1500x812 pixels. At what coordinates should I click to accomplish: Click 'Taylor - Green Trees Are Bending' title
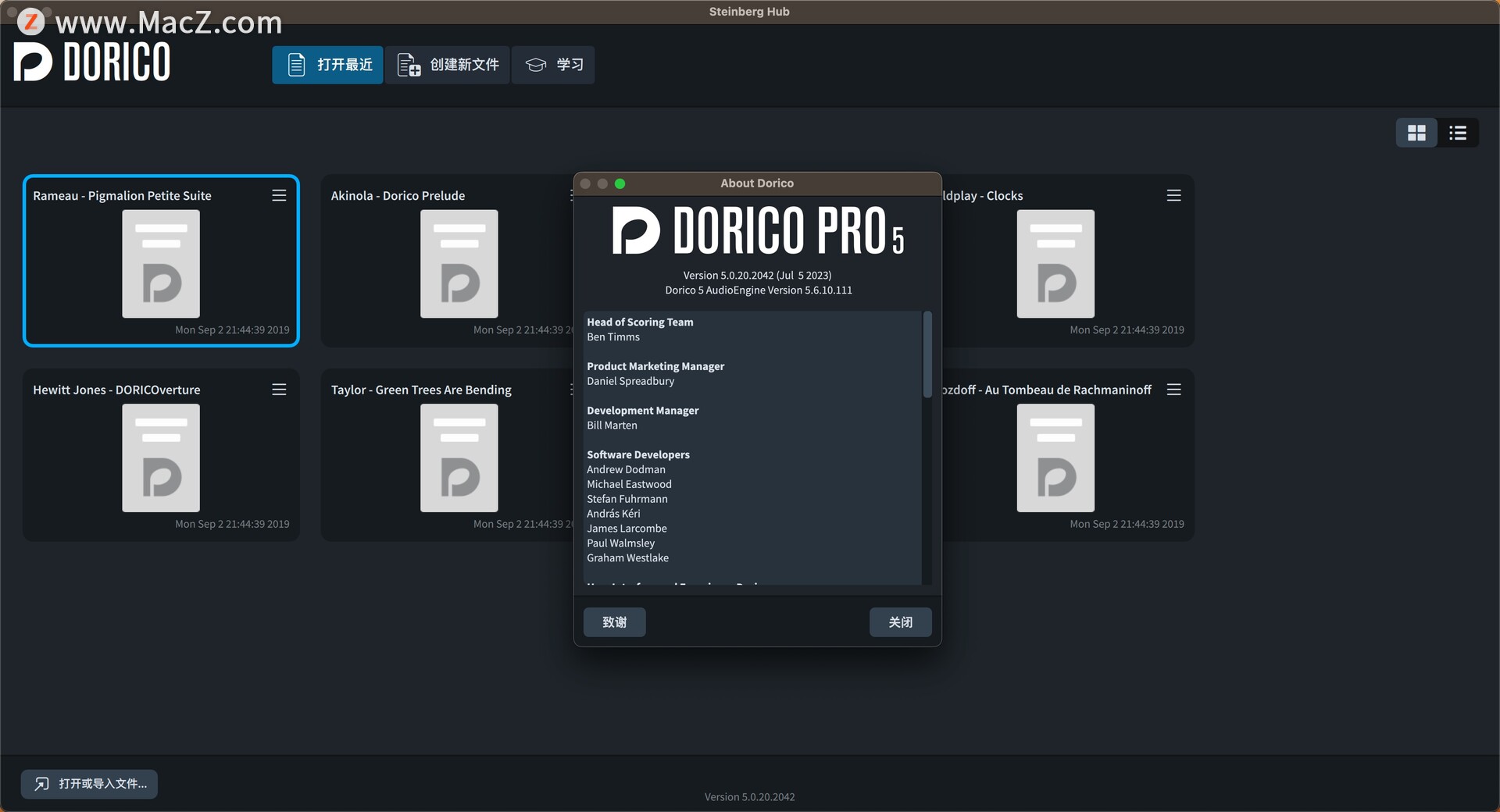(421, 390)
